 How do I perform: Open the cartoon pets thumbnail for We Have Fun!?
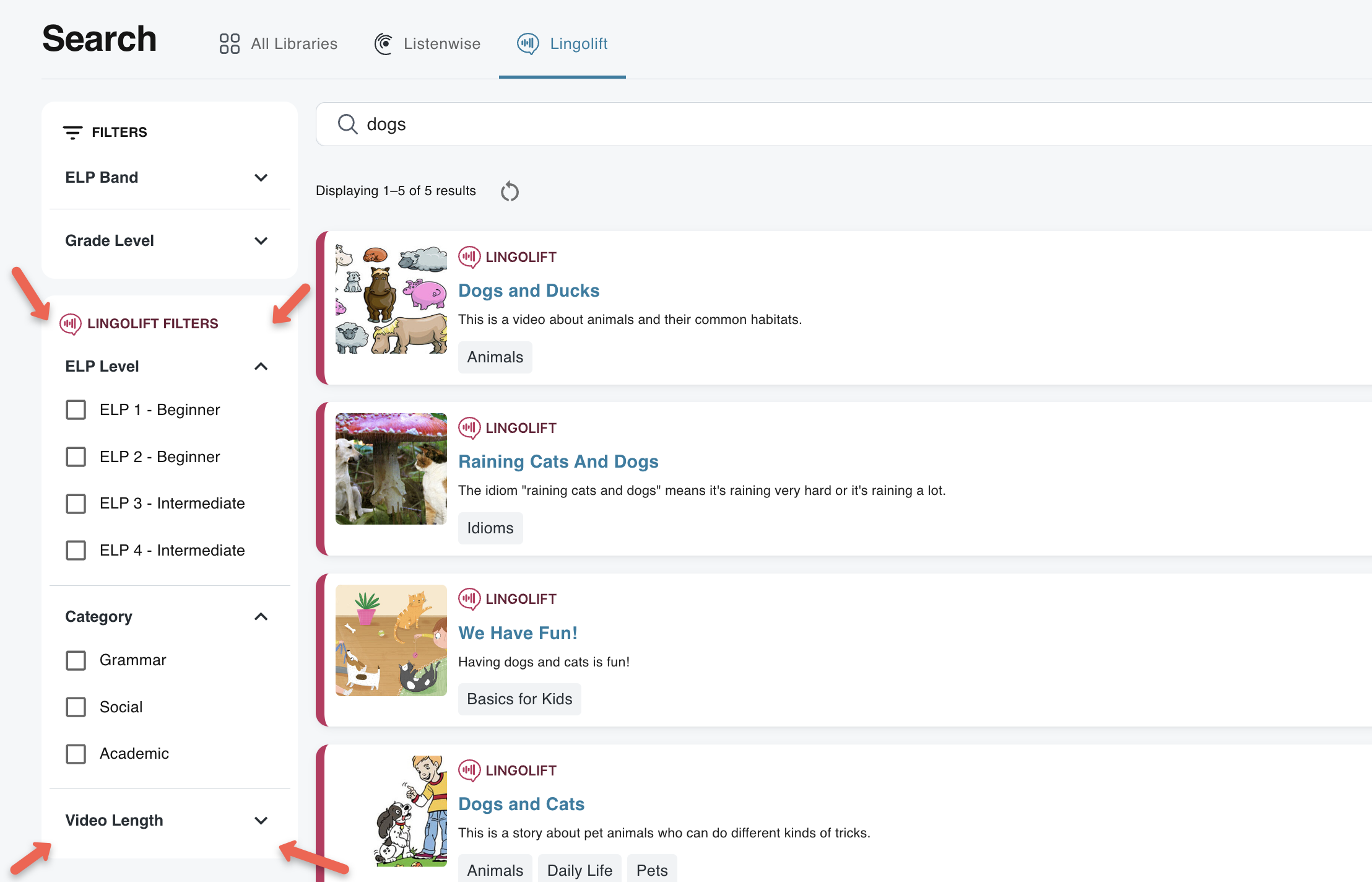[x=391, y=640]
